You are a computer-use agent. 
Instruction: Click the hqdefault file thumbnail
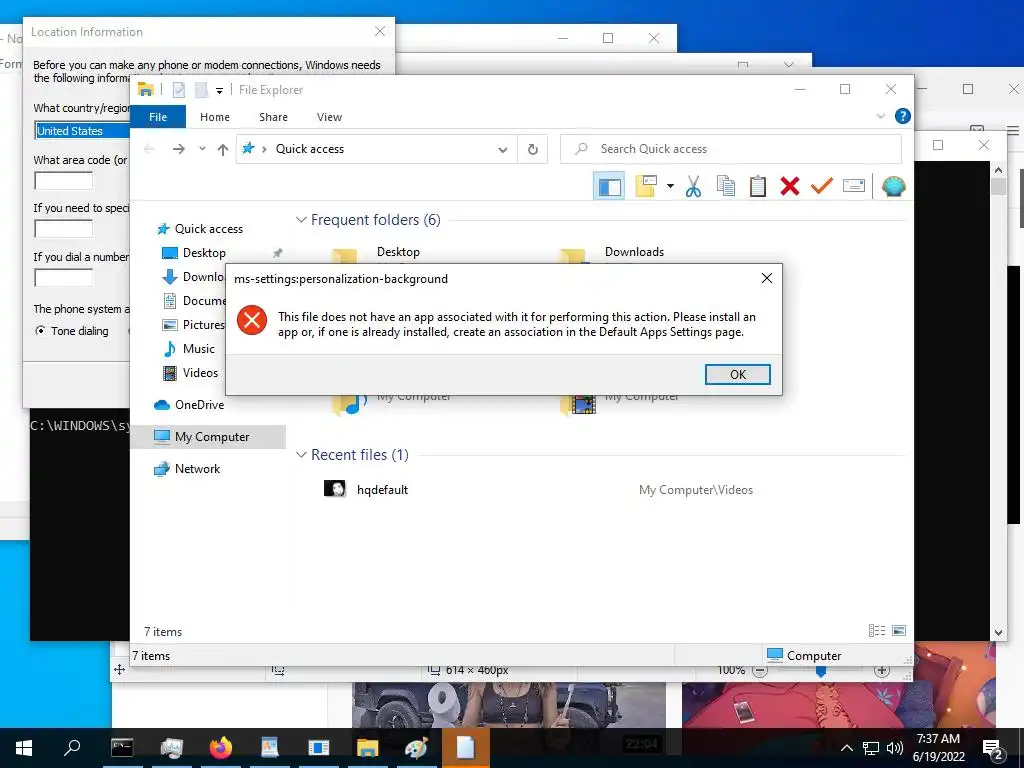point(334,488)
